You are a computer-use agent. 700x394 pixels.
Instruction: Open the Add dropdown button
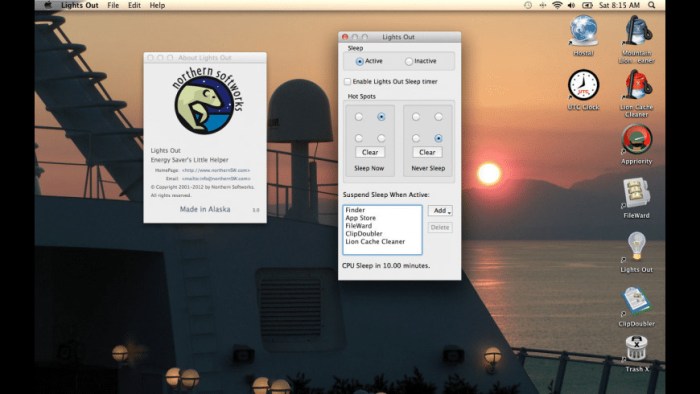pyautogui.click(x=440, y=211)
